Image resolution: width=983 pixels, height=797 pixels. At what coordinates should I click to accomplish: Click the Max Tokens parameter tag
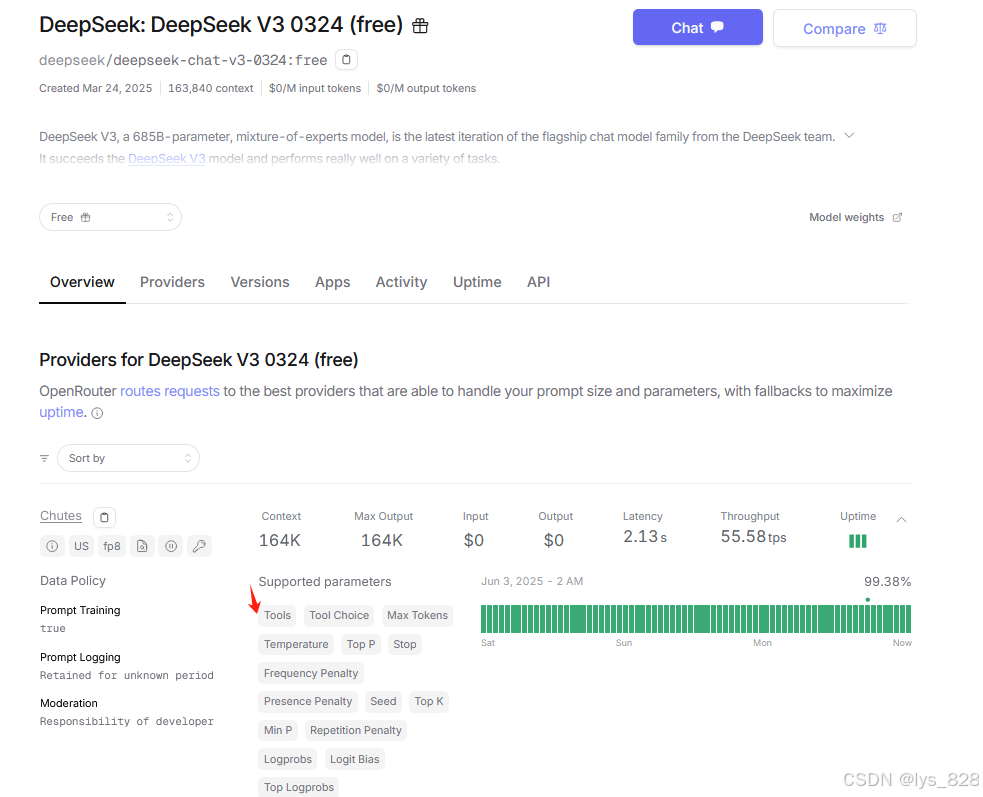418,615
